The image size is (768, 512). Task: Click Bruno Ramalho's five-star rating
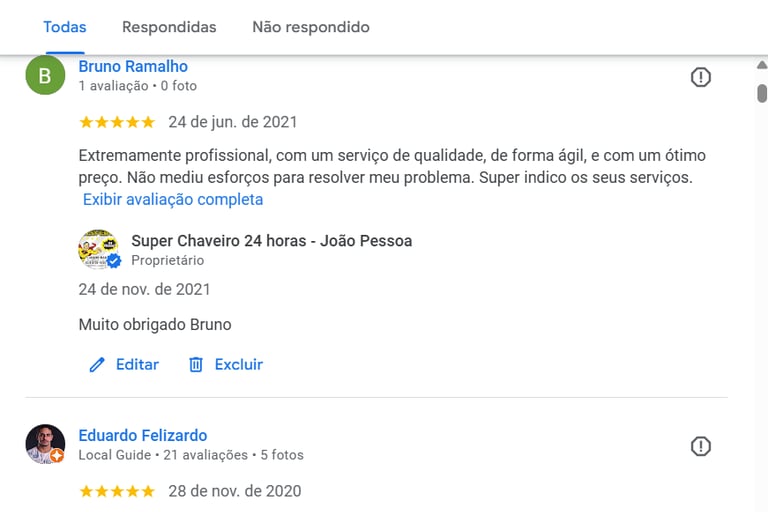click(117, 122)
